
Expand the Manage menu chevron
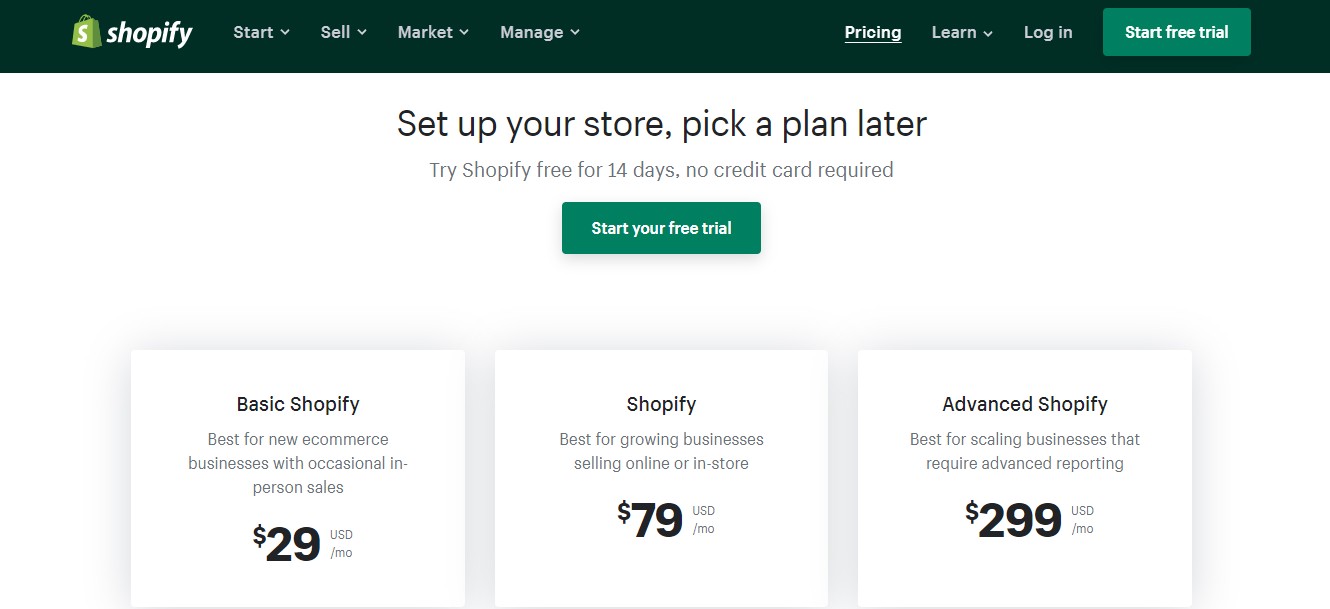574,32
